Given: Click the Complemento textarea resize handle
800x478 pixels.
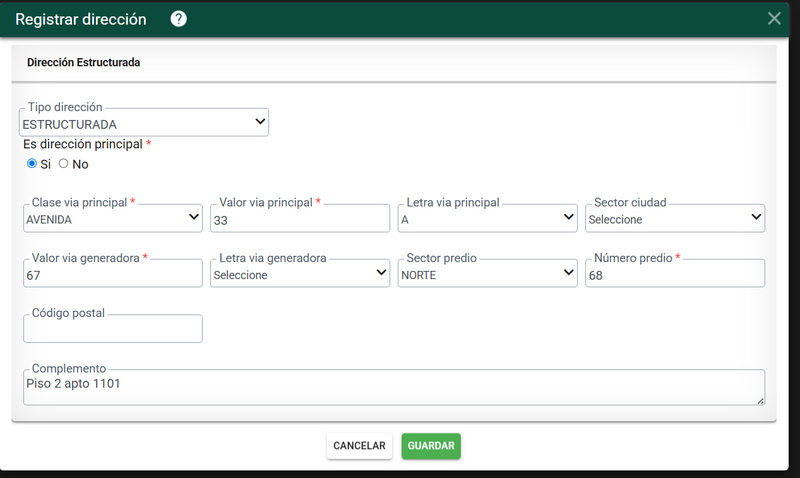Looking at the screenshot, I should click(760, 401).
